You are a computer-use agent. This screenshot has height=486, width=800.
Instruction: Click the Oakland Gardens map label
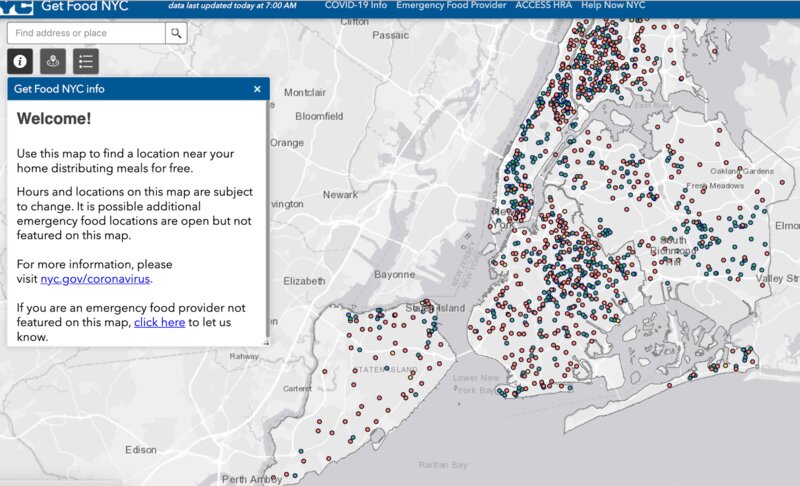coord(742,171)
